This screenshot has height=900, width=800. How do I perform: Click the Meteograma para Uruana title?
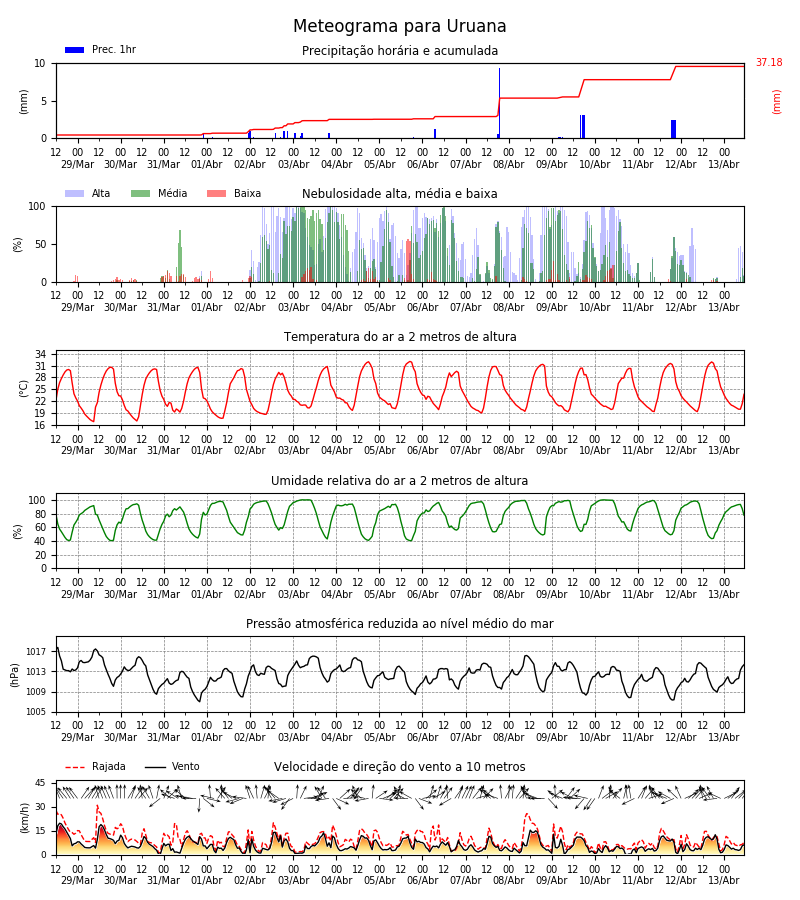(399, 26)
